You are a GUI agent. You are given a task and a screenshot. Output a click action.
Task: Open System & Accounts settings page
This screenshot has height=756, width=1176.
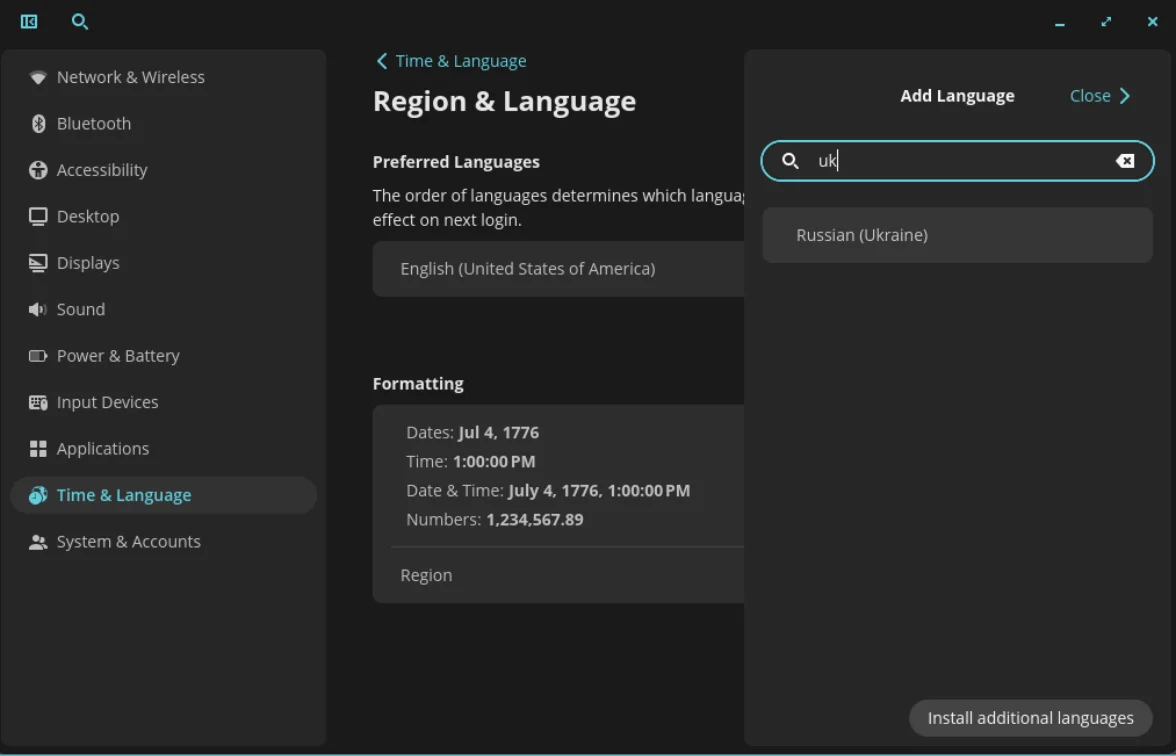click(128, 542)
